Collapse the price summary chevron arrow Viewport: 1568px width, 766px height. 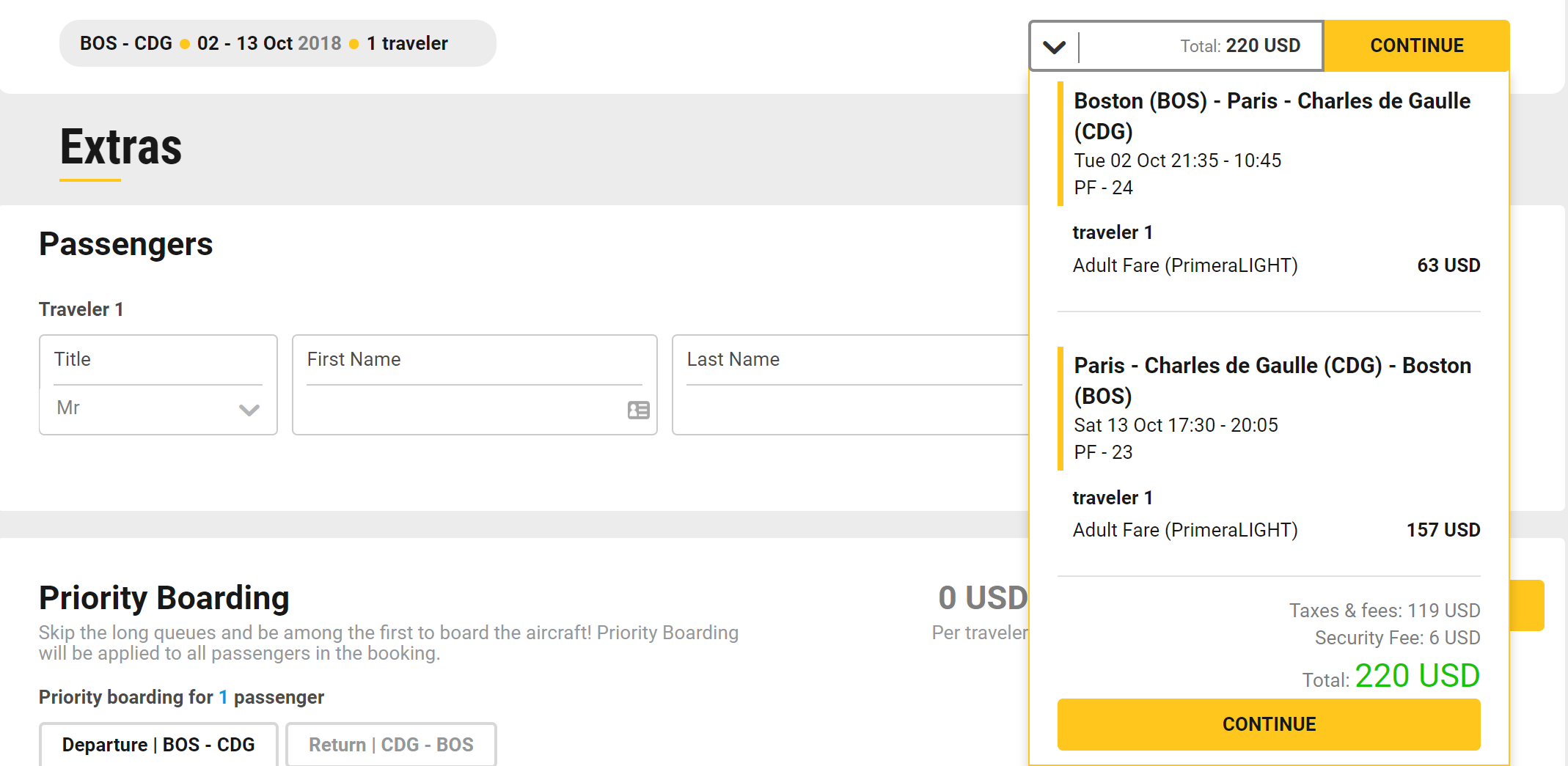tap(1054, 47)
